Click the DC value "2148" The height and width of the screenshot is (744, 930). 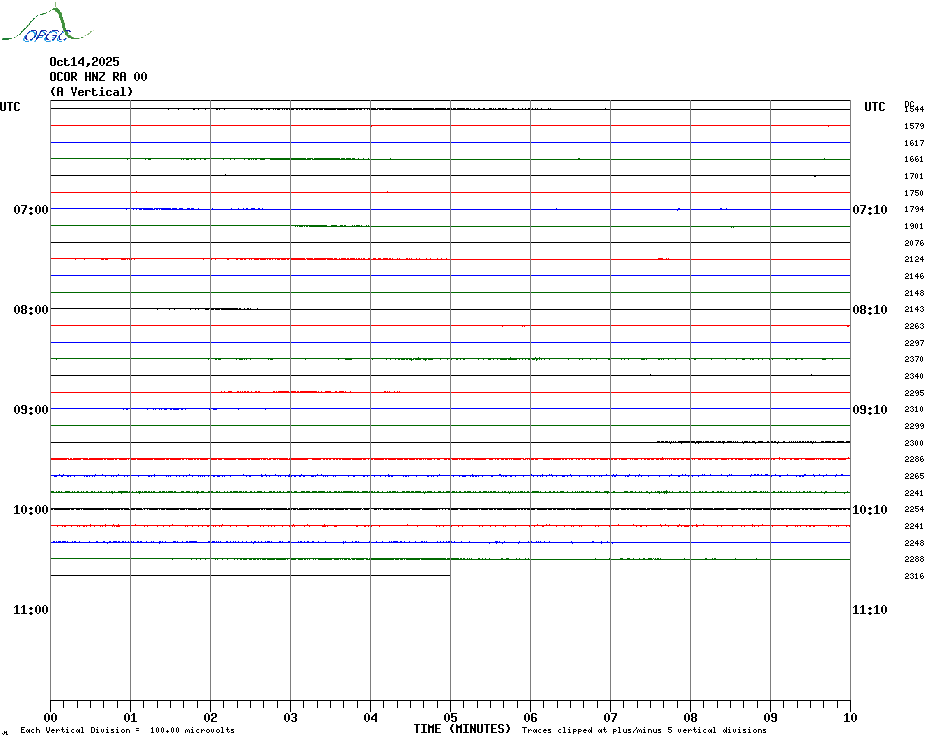[x=914, y=292]
